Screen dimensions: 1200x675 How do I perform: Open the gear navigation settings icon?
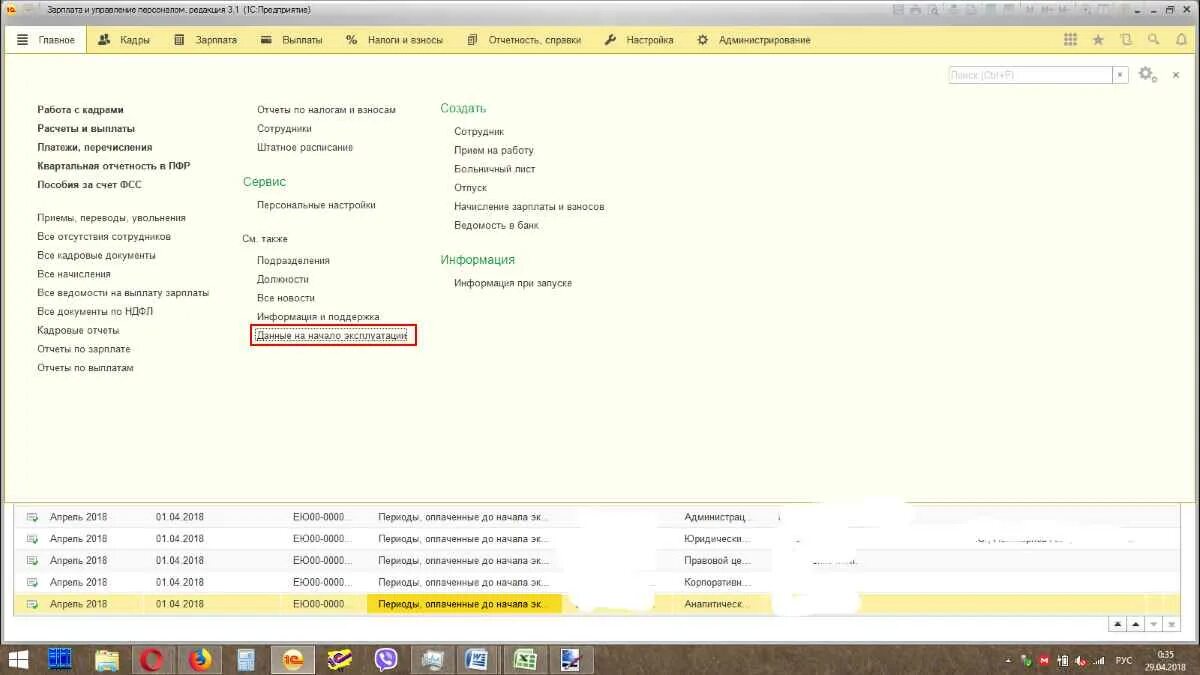click(1147, 75)
